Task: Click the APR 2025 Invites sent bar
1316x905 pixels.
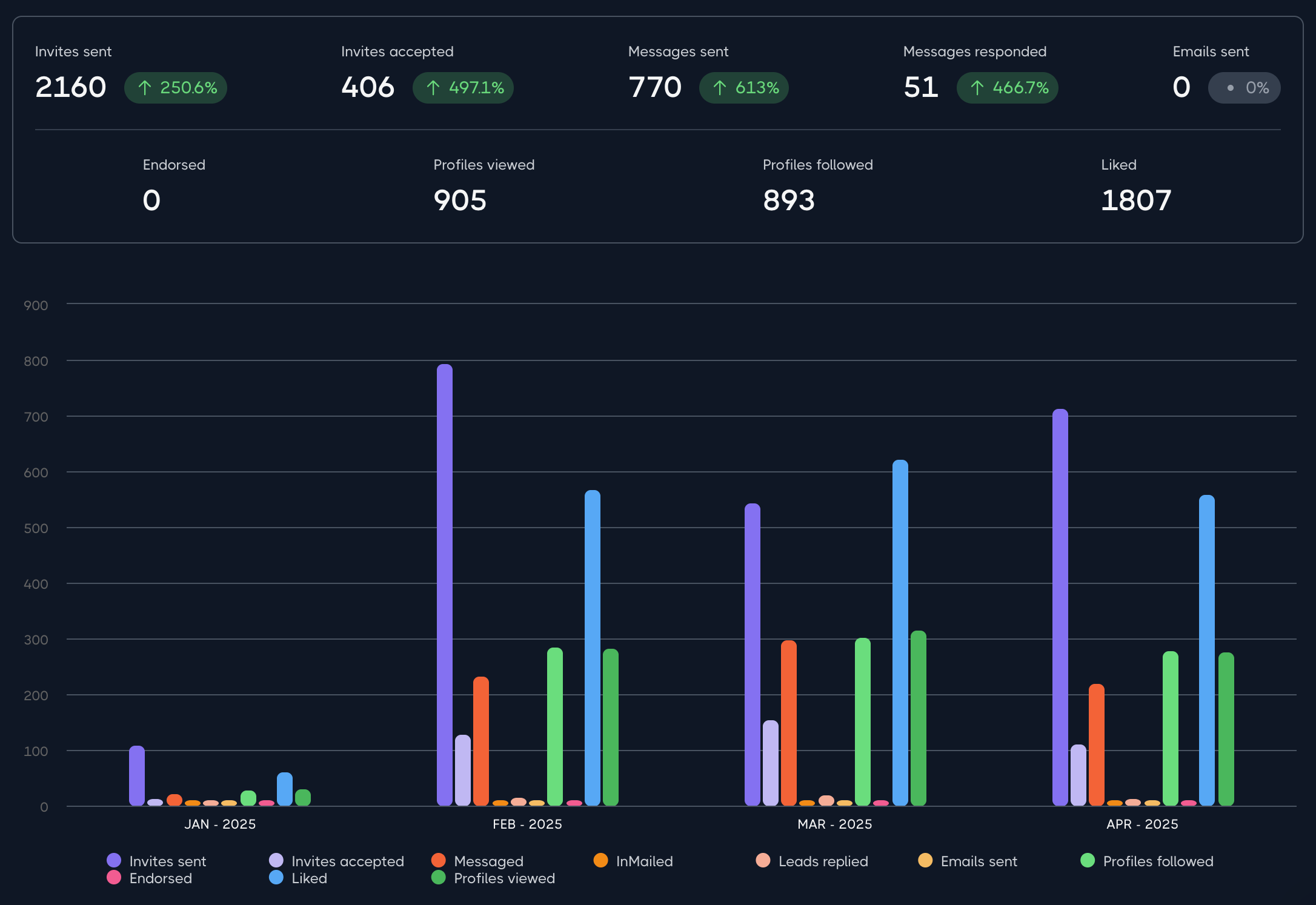Action: (1060, 607)
